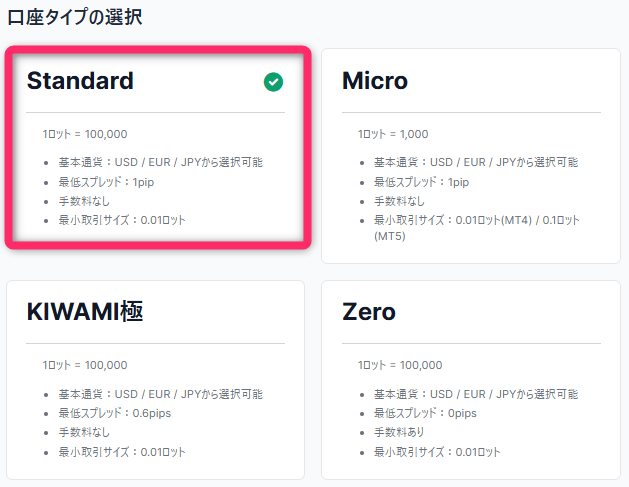Click the Standard heading text

click(x=80, y=81)
